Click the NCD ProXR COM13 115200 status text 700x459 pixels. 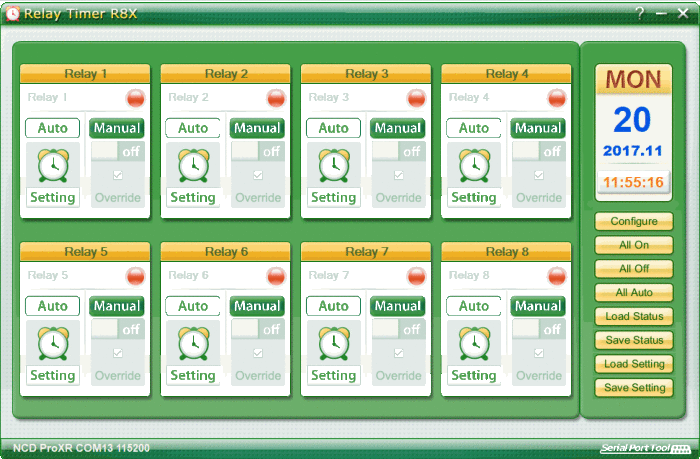coord(81,448)
